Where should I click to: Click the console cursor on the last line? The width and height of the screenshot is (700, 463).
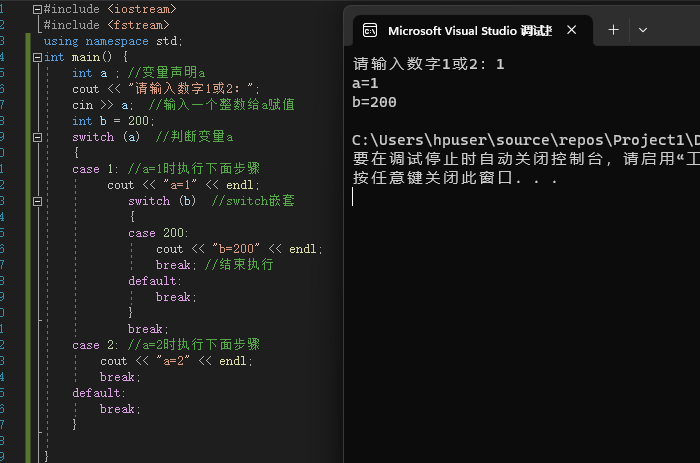pyautogui.click(x=354, y=197)
